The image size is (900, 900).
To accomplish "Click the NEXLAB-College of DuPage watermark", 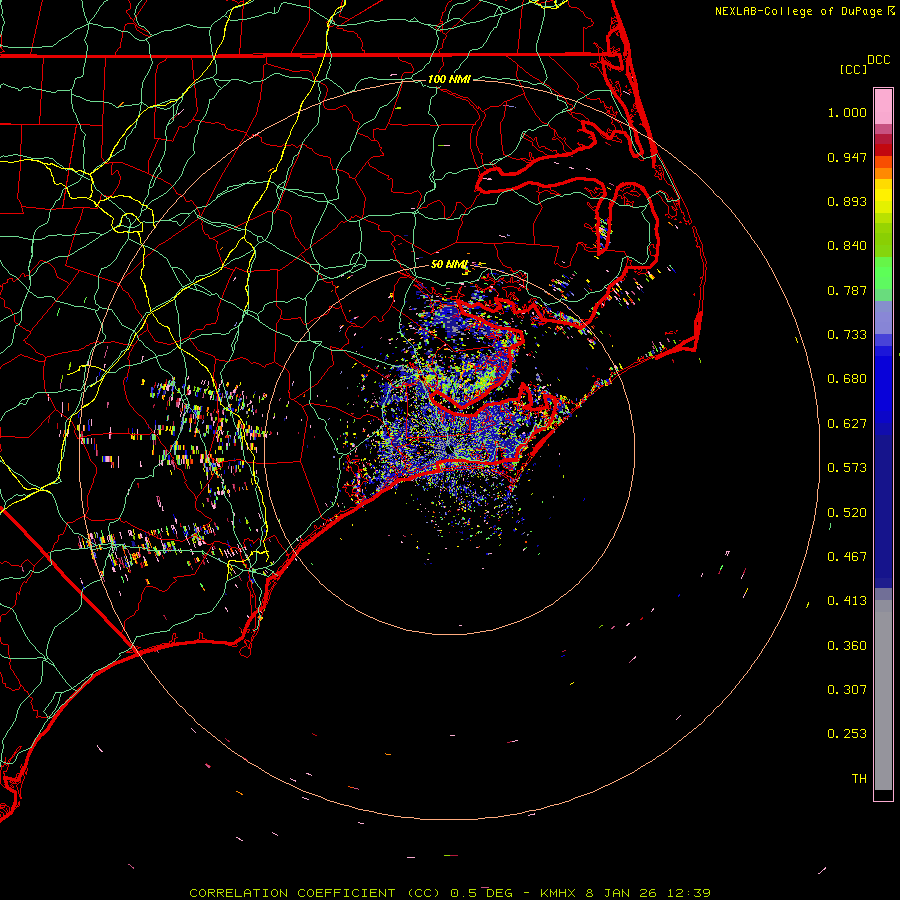I will [799, 11].
